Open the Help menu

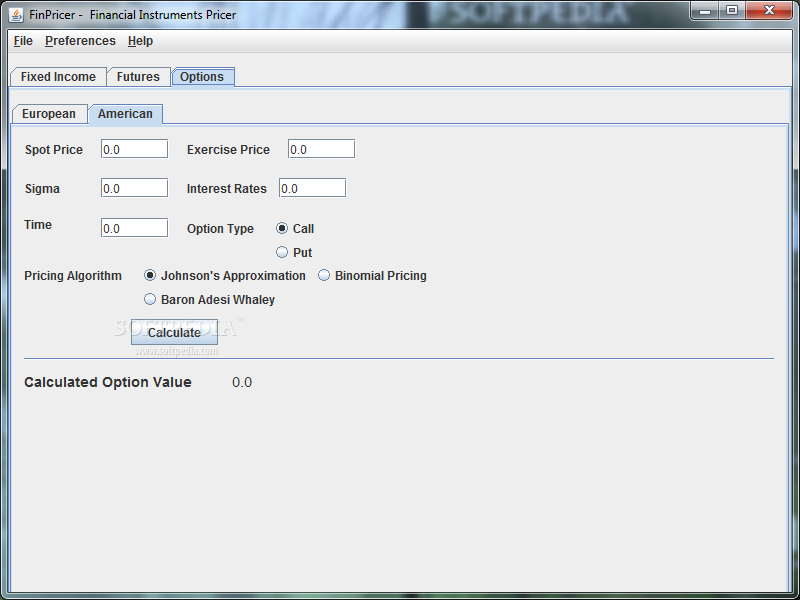pyautogui.click(x=140, y=41)
